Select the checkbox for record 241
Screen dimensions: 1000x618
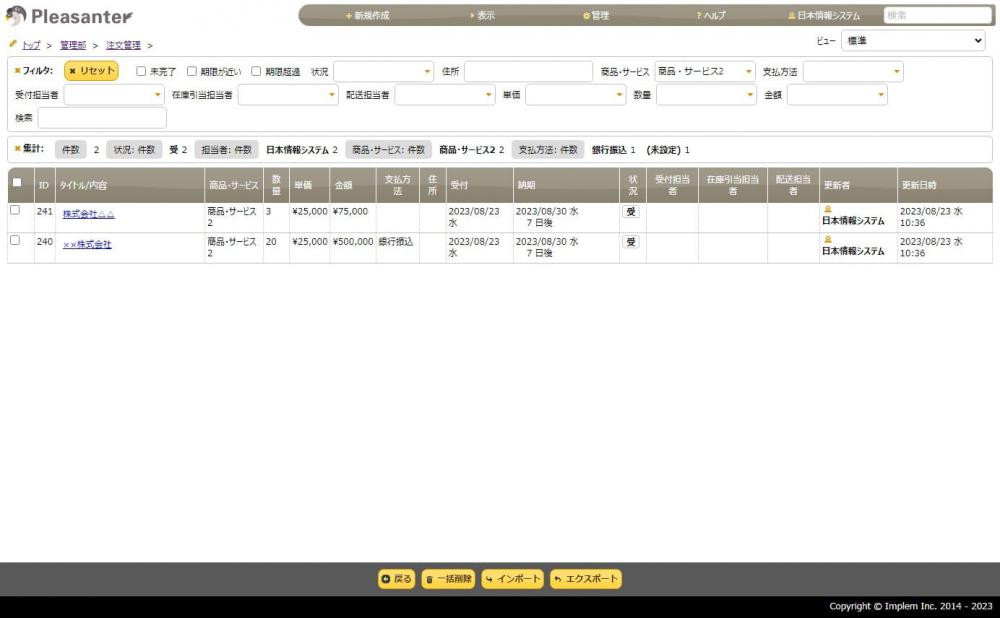(x=15, y=211)
